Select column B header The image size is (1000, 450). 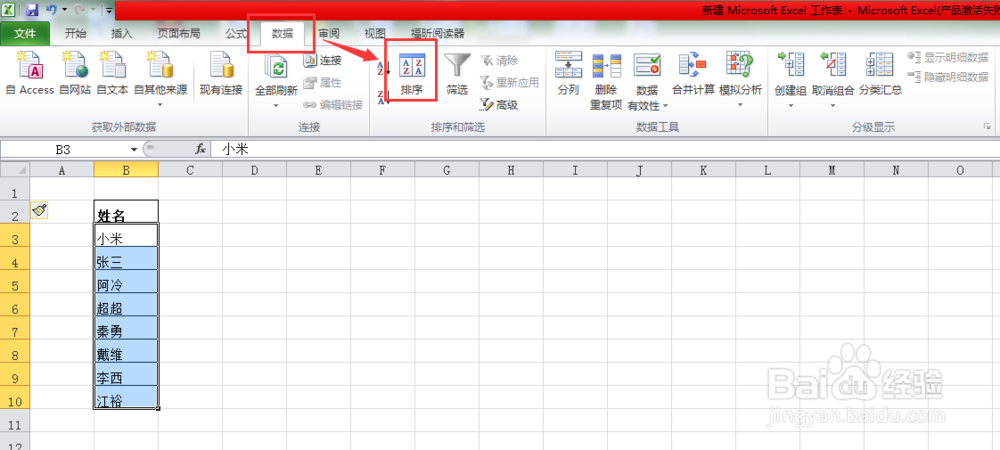(126, 170)
